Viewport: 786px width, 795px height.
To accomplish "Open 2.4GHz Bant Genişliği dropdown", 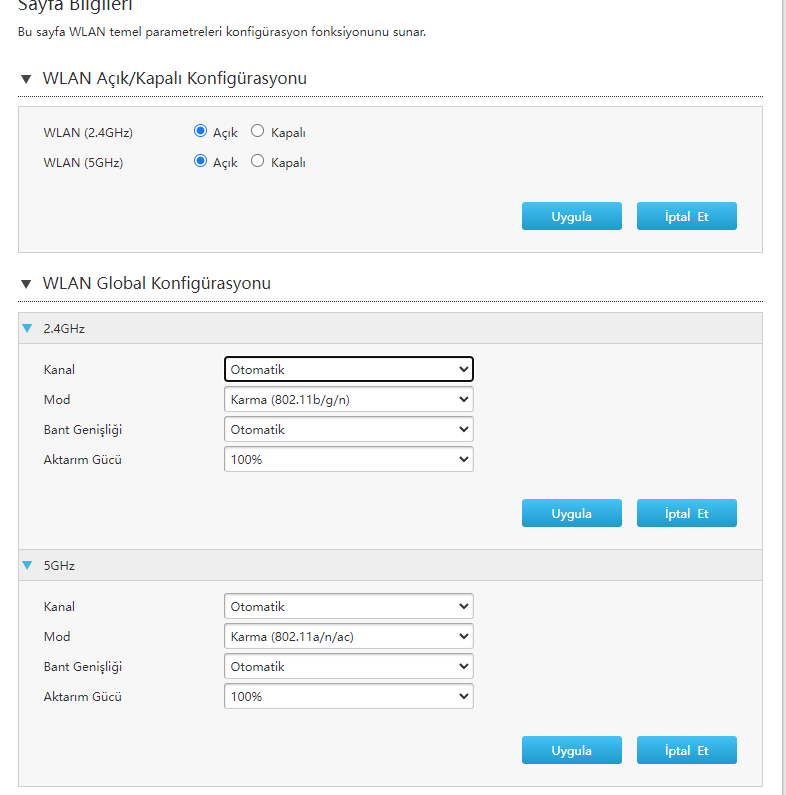I will coord(348,429).
